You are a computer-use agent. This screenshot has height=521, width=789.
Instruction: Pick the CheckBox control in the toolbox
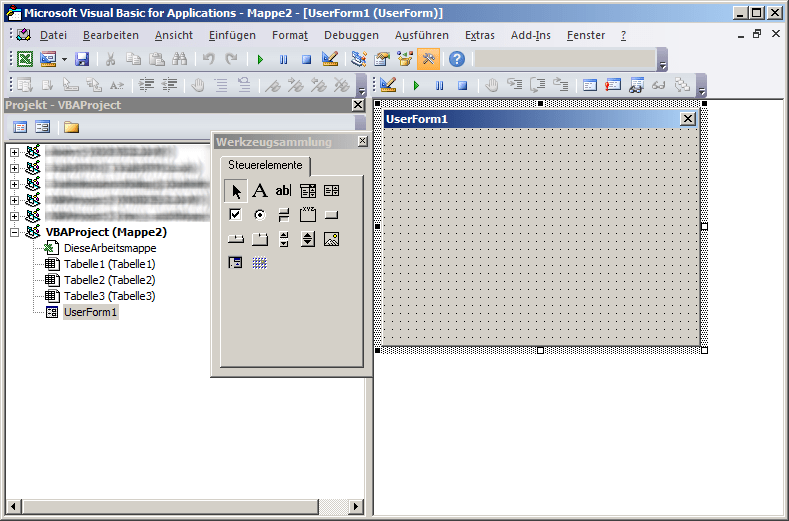[235, 215]
